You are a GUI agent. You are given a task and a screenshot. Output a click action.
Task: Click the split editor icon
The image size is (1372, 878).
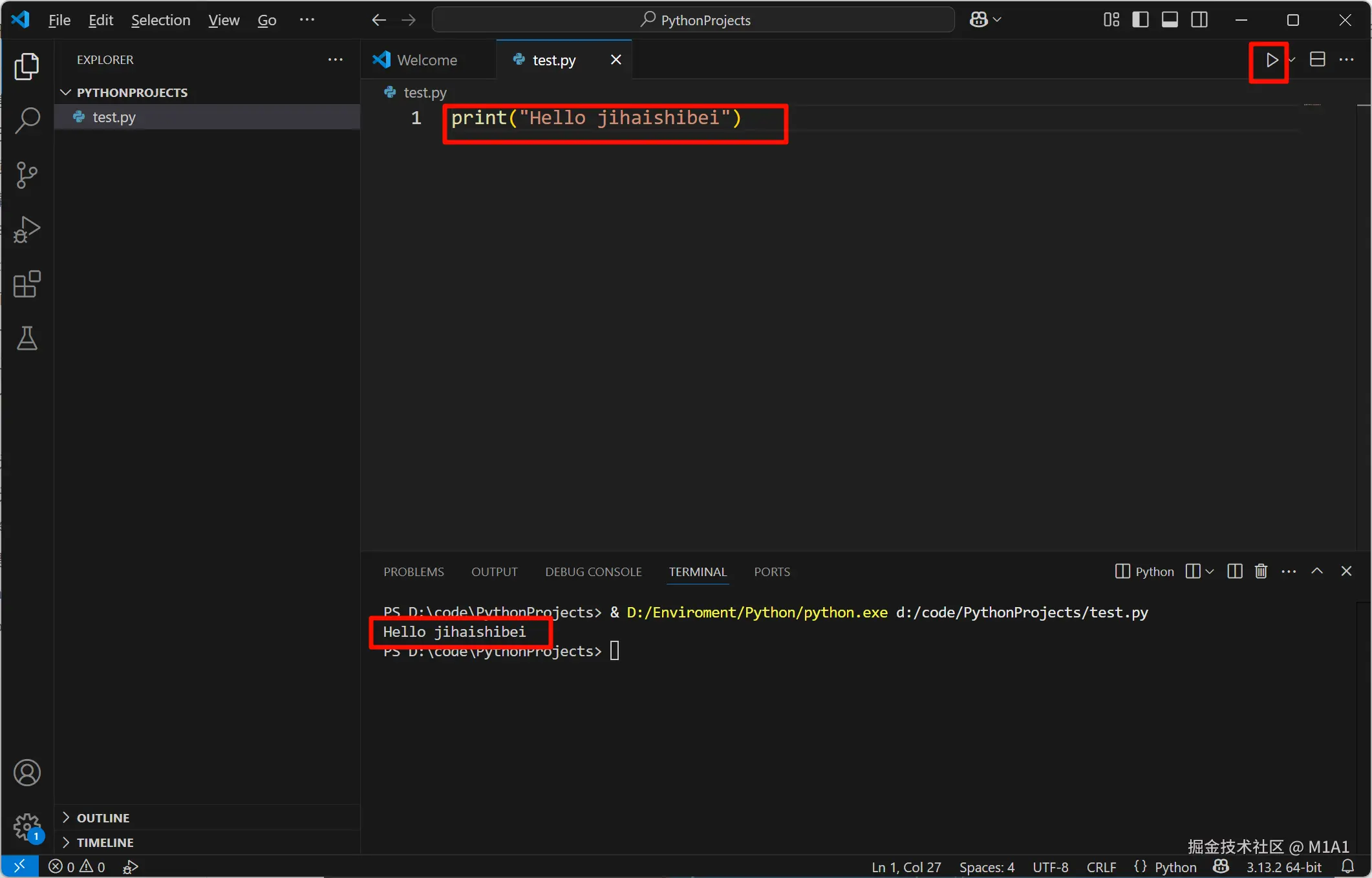[1317, 60]
